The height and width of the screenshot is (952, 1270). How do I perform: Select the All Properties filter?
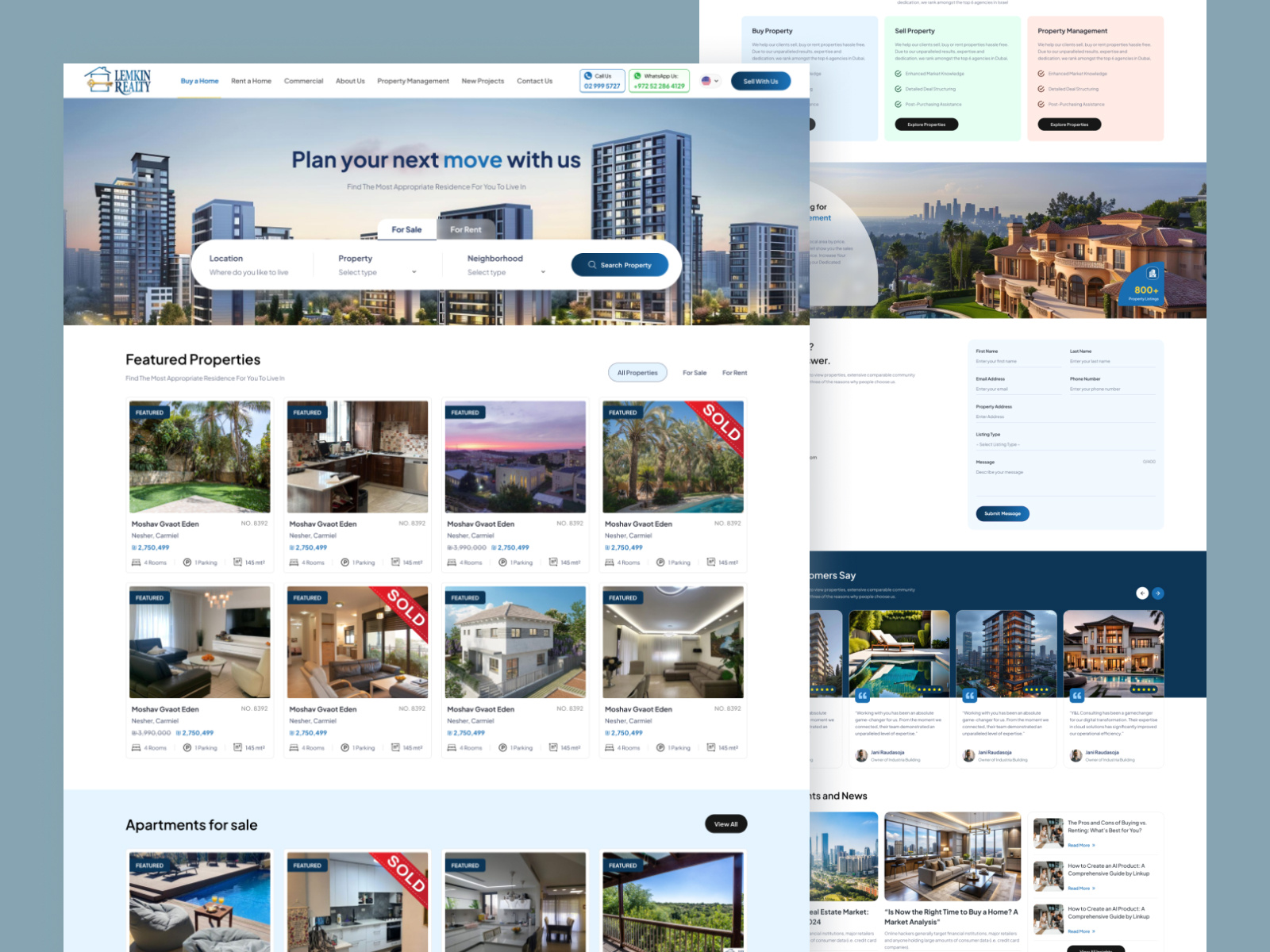point(637,373)
